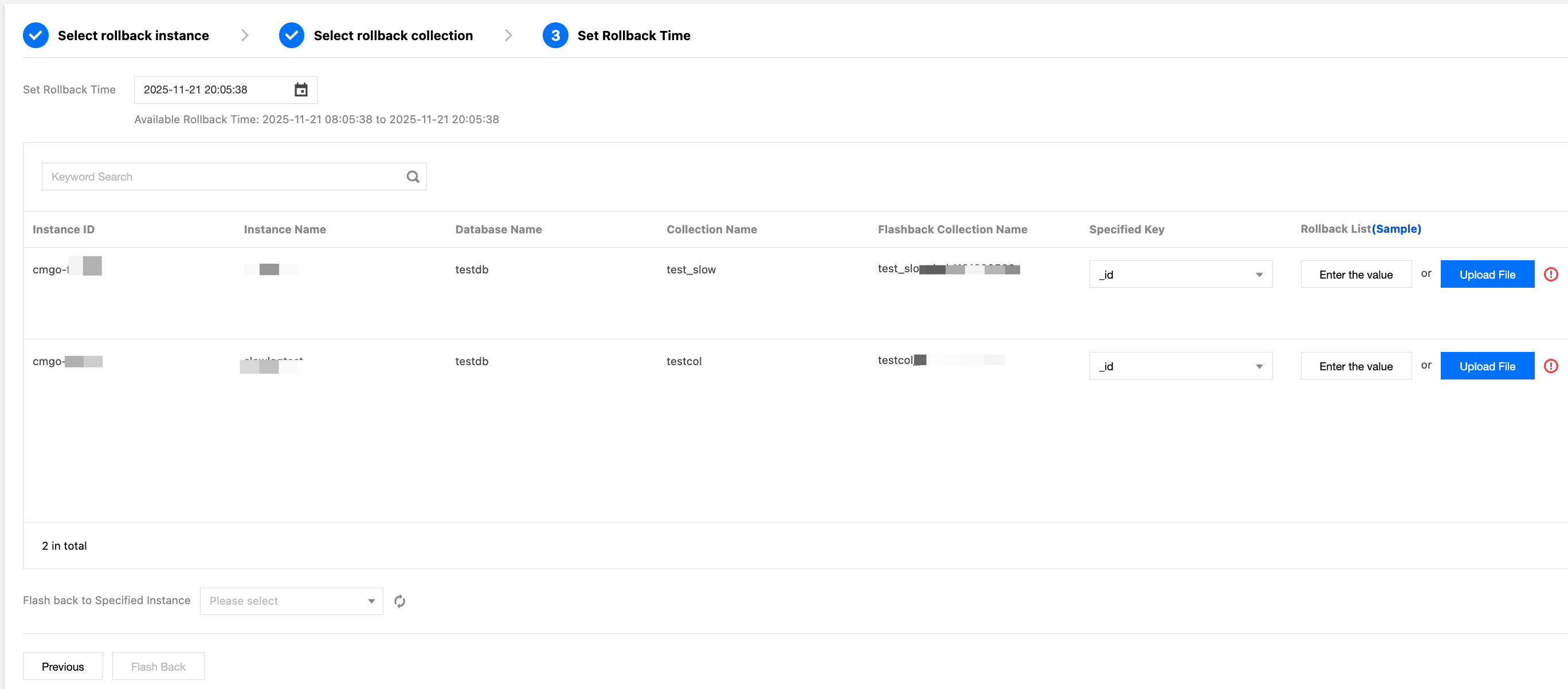
Task: Go to Select rollback instance step
Action: tap(134, 36)
